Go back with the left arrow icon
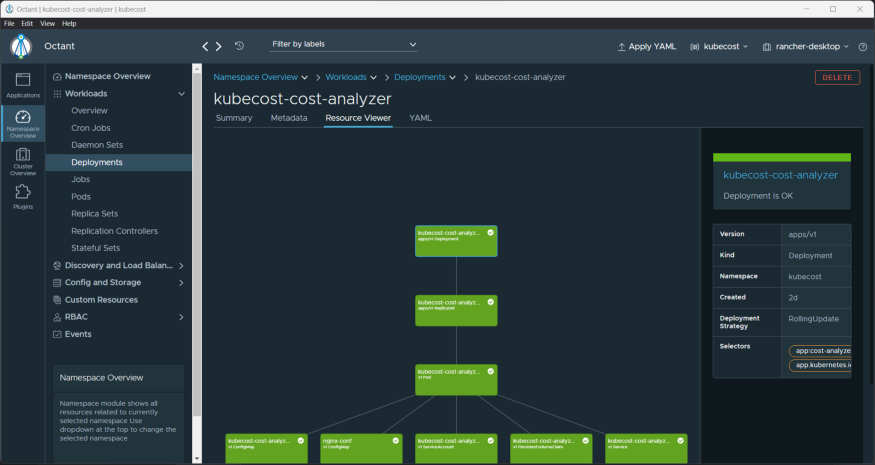This screenshot has width=875, height=465. coord(206,46)
